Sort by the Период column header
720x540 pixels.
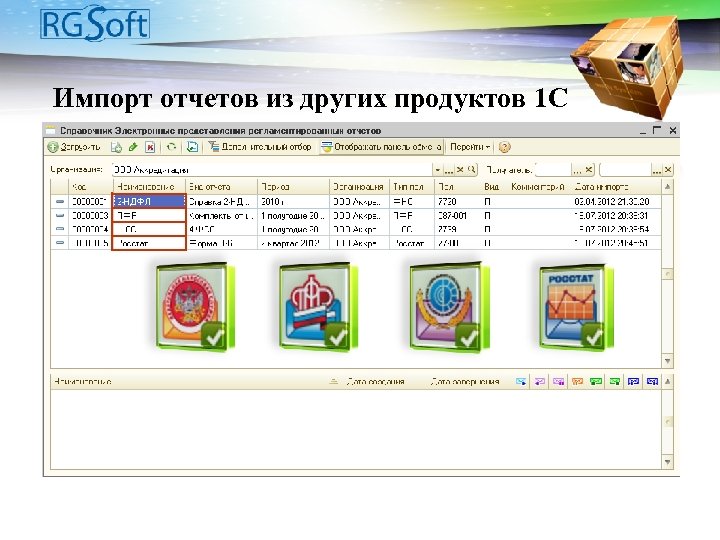coord(293,187)
